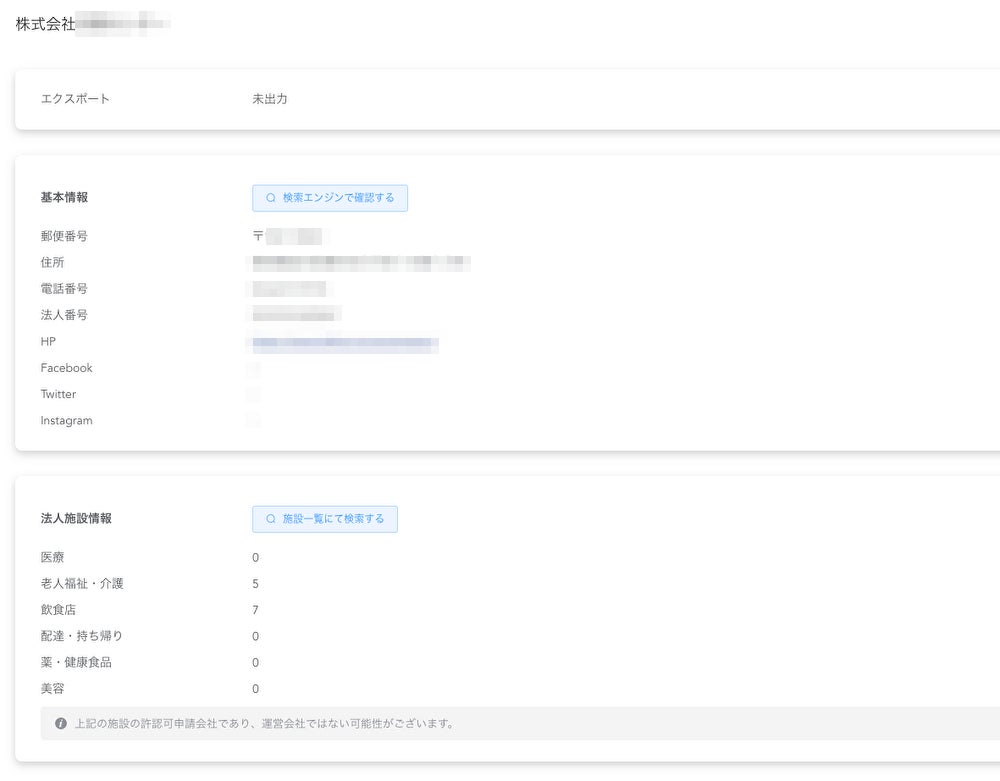Click the 施設一覧にて検索する button

[x=325, y=519]
